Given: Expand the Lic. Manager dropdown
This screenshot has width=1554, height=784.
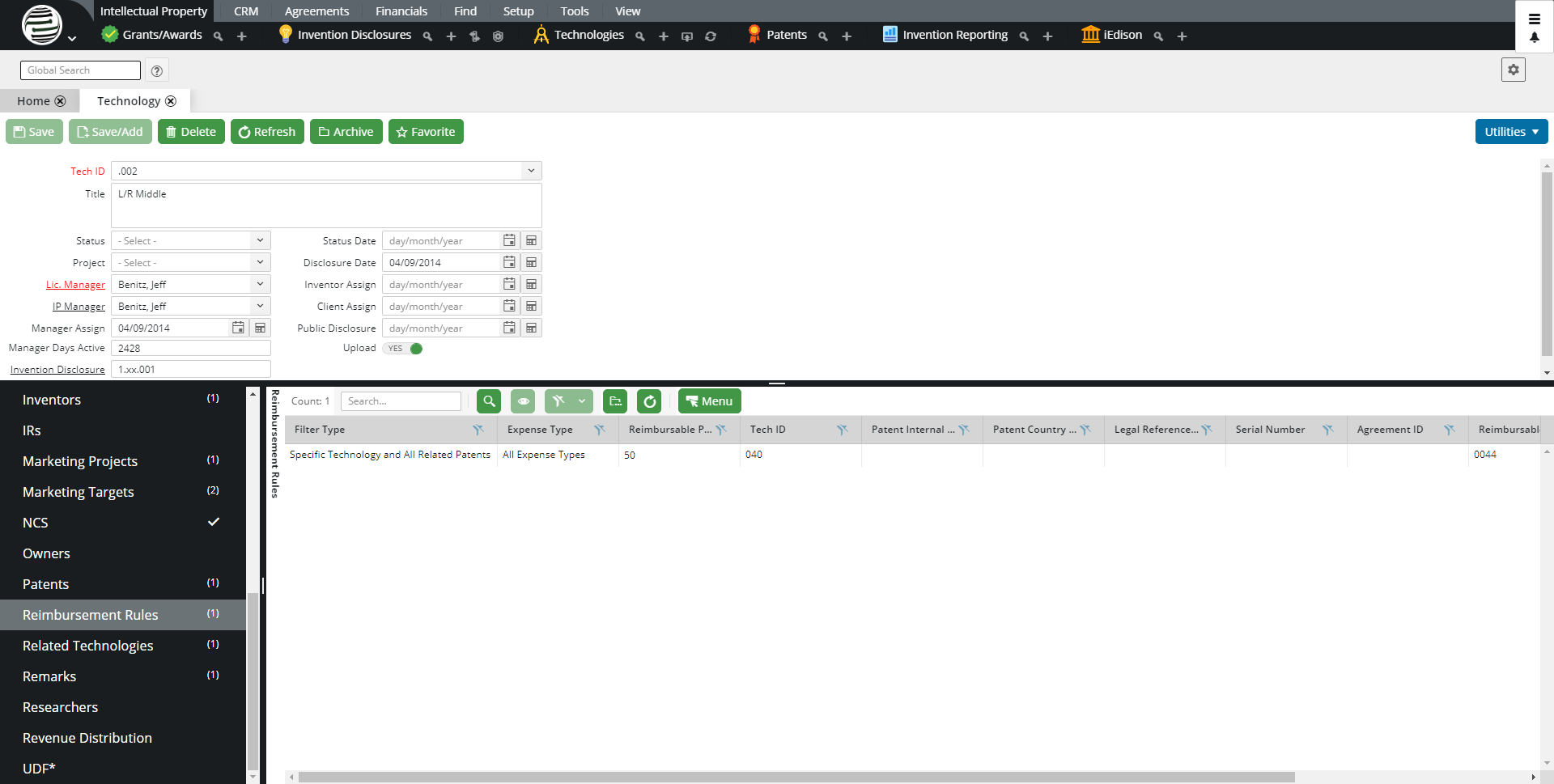Looking at the screenshot, I should (x=259, y=284).
